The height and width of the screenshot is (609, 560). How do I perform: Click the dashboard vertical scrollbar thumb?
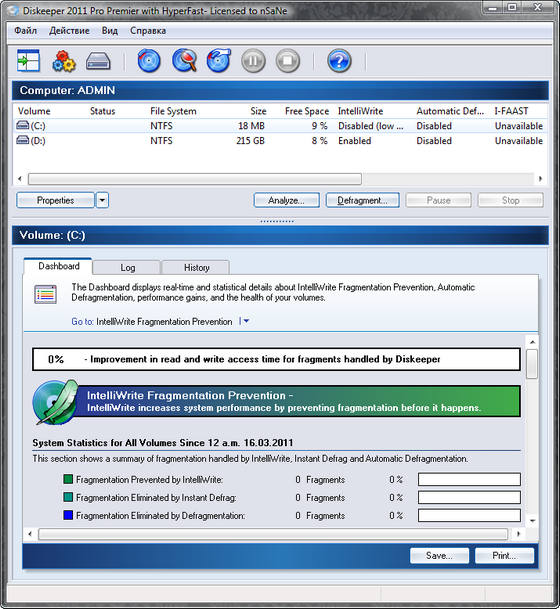(532, 364)
